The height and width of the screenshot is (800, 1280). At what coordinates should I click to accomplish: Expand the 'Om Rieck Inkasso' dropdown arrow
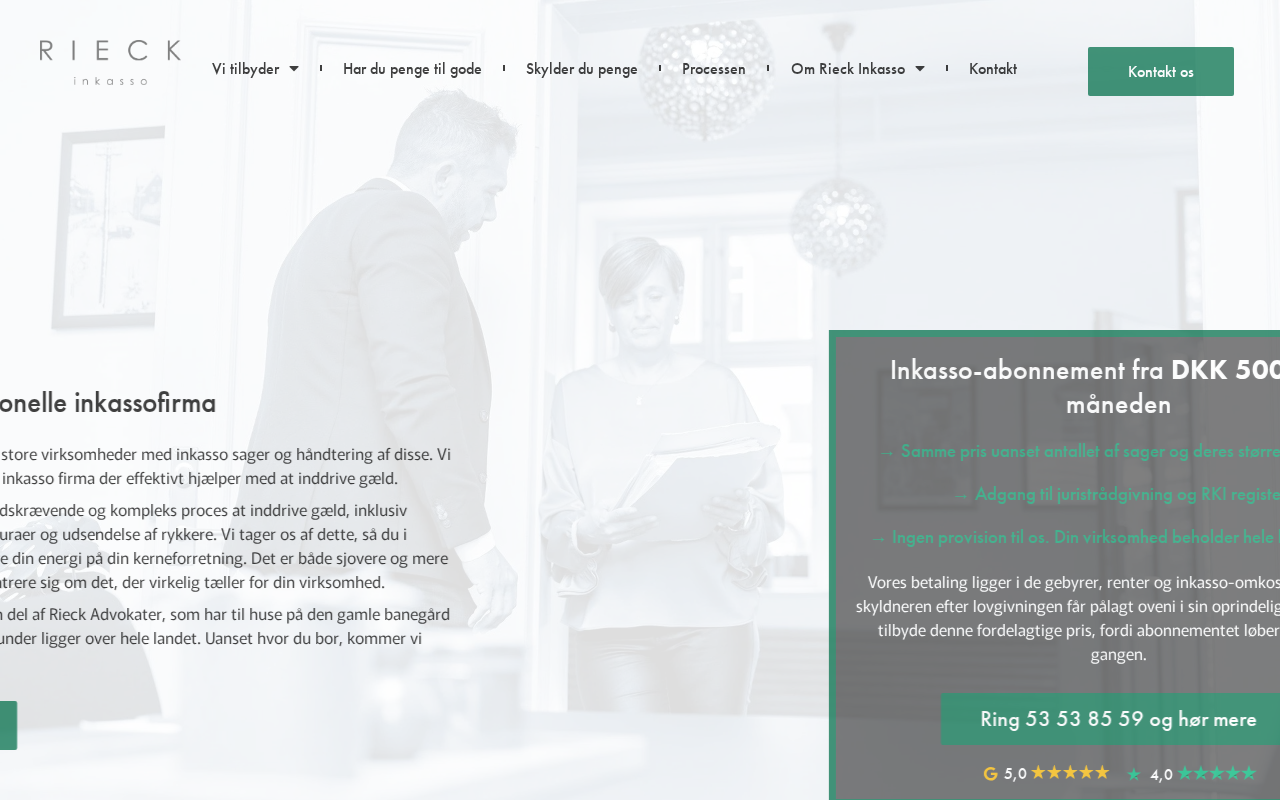click(920, 69)
